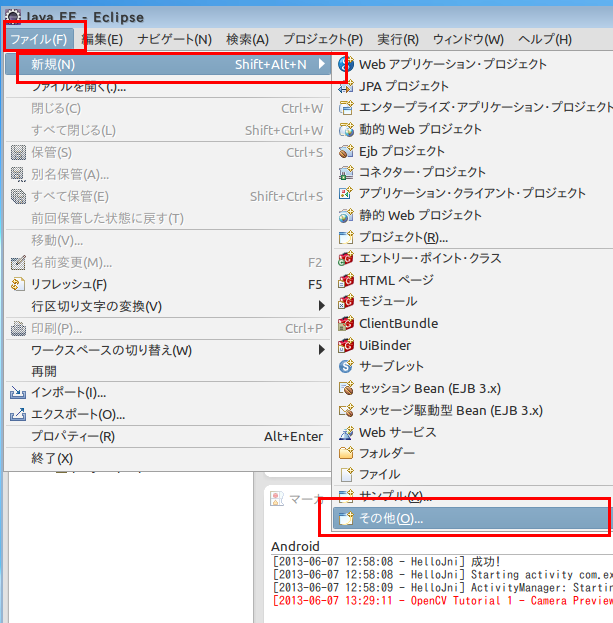Choose 終了(X) to exit Eclipse
This screenshot has height=623, width=613.
(168, 459)
